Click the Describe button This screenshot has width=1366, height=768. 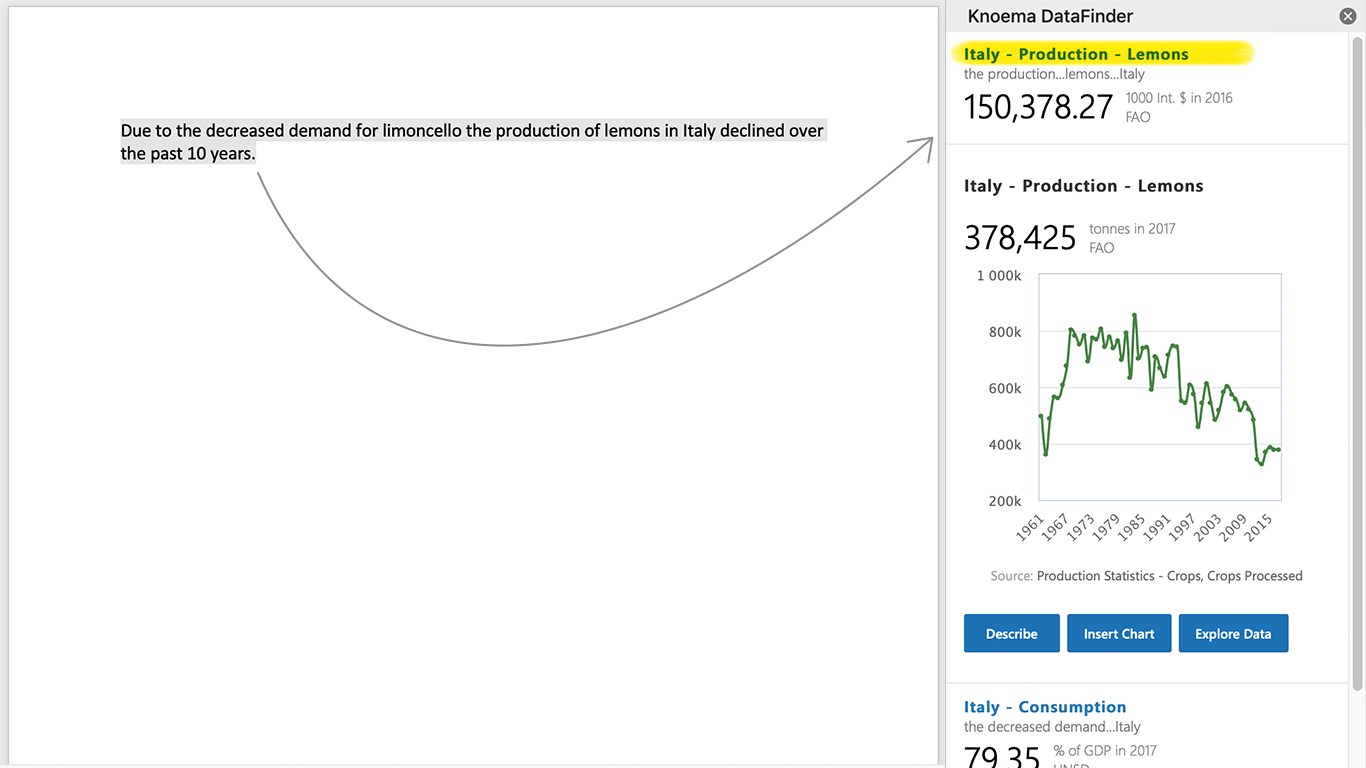point(1011,634)
